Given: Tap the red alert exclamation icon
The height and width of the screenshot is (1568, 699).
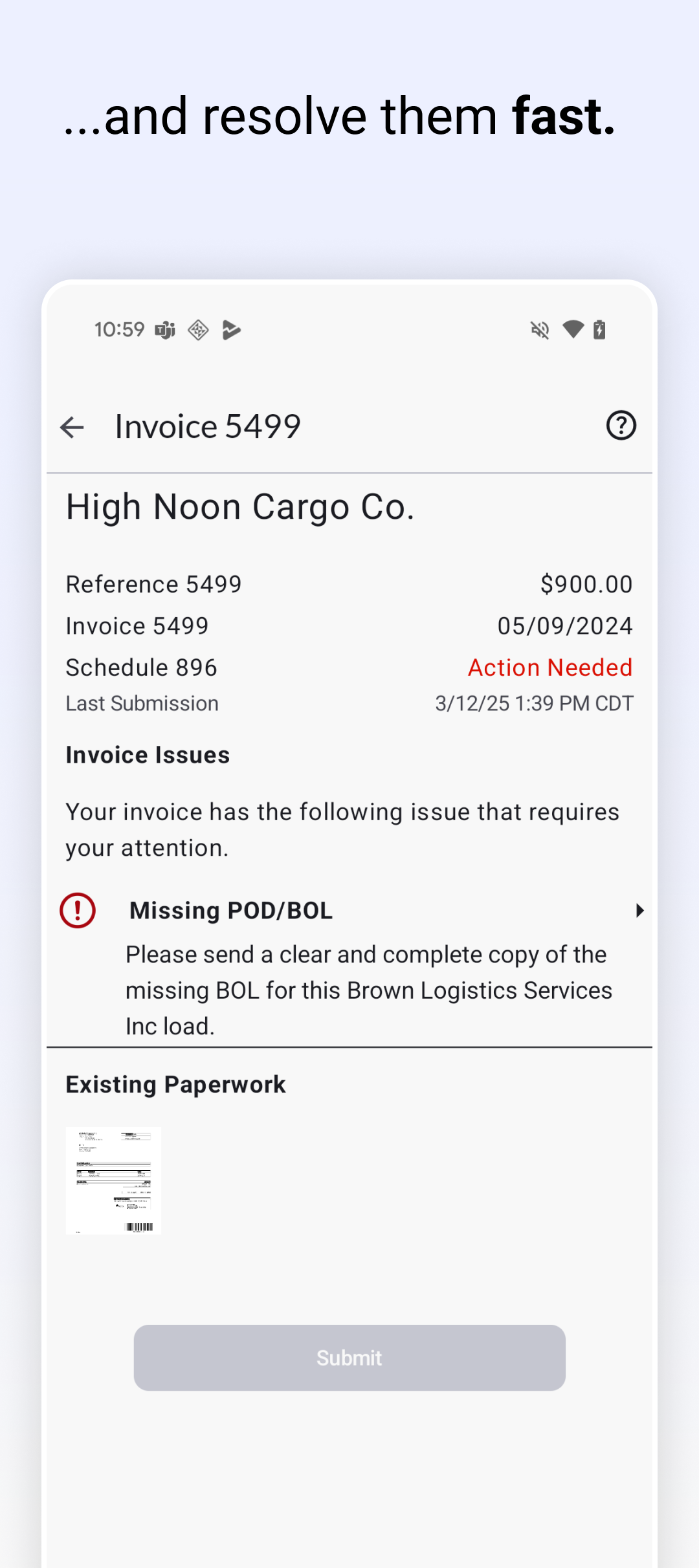Looking at the screenshot, I should [x=78, y=911].
